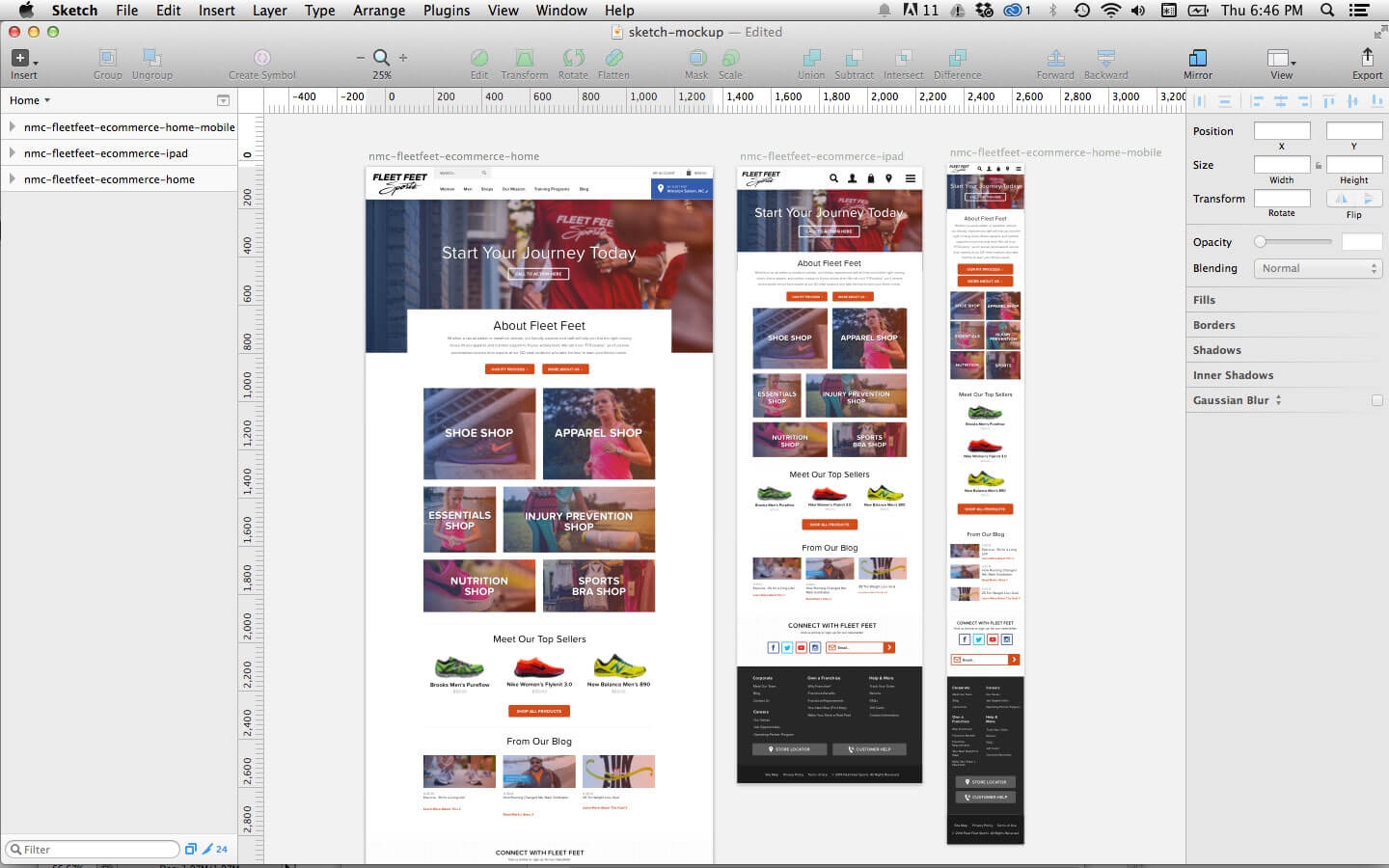Open the Plugins menu
This screenshot has width=1389, height=868.
pyautogui.click(x=446, y=11)
